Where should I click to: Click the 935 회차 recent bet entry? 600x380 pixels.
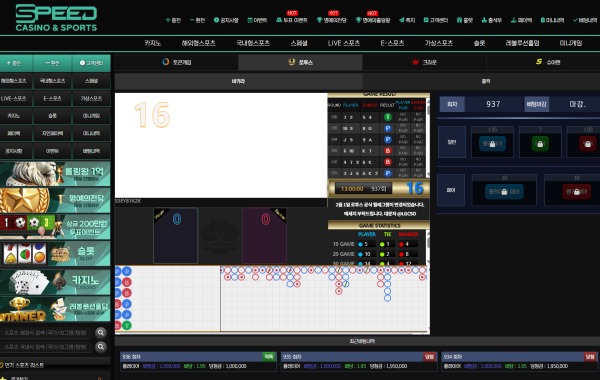pyautogui.click(x=359, y=362)
